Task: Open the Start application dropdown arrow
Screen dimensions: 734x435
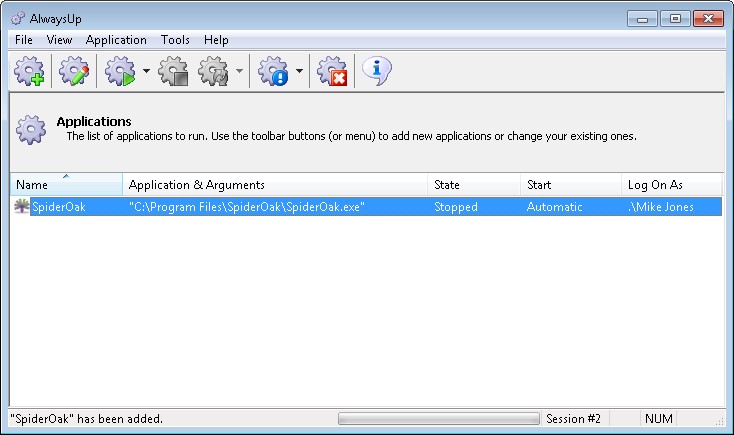Action: pyautogui.click(x=147, y=71)
